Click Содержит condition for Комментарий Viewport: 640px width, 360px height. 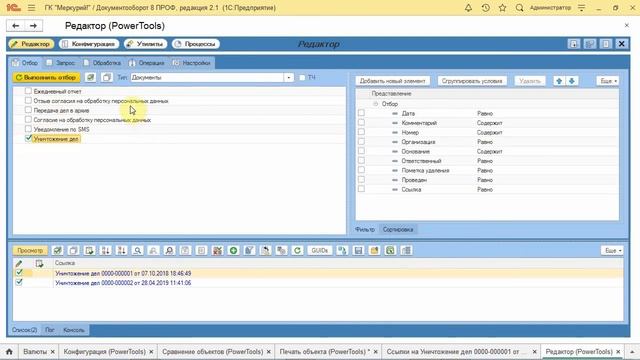(x=489, y=123)
